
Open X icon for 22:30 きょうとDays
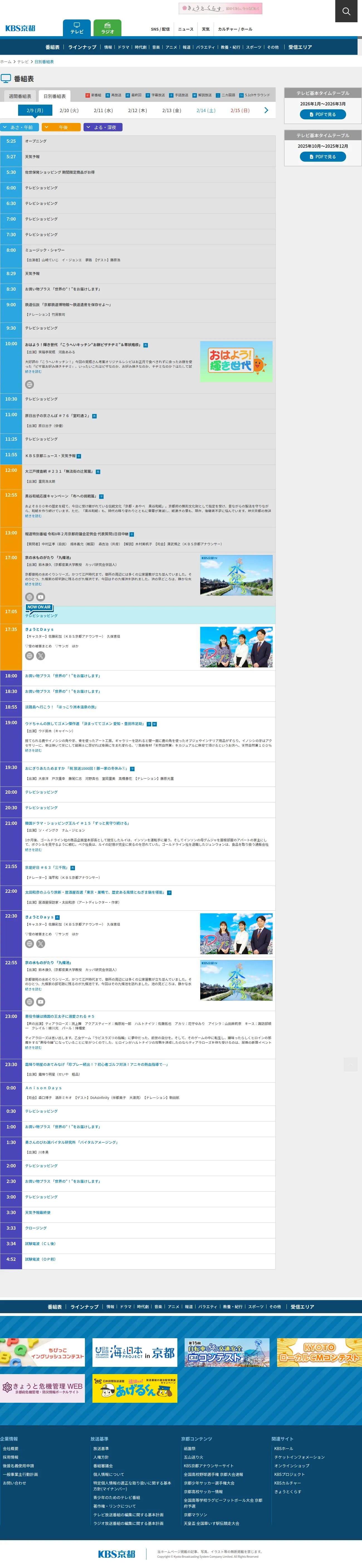point(40,943)
